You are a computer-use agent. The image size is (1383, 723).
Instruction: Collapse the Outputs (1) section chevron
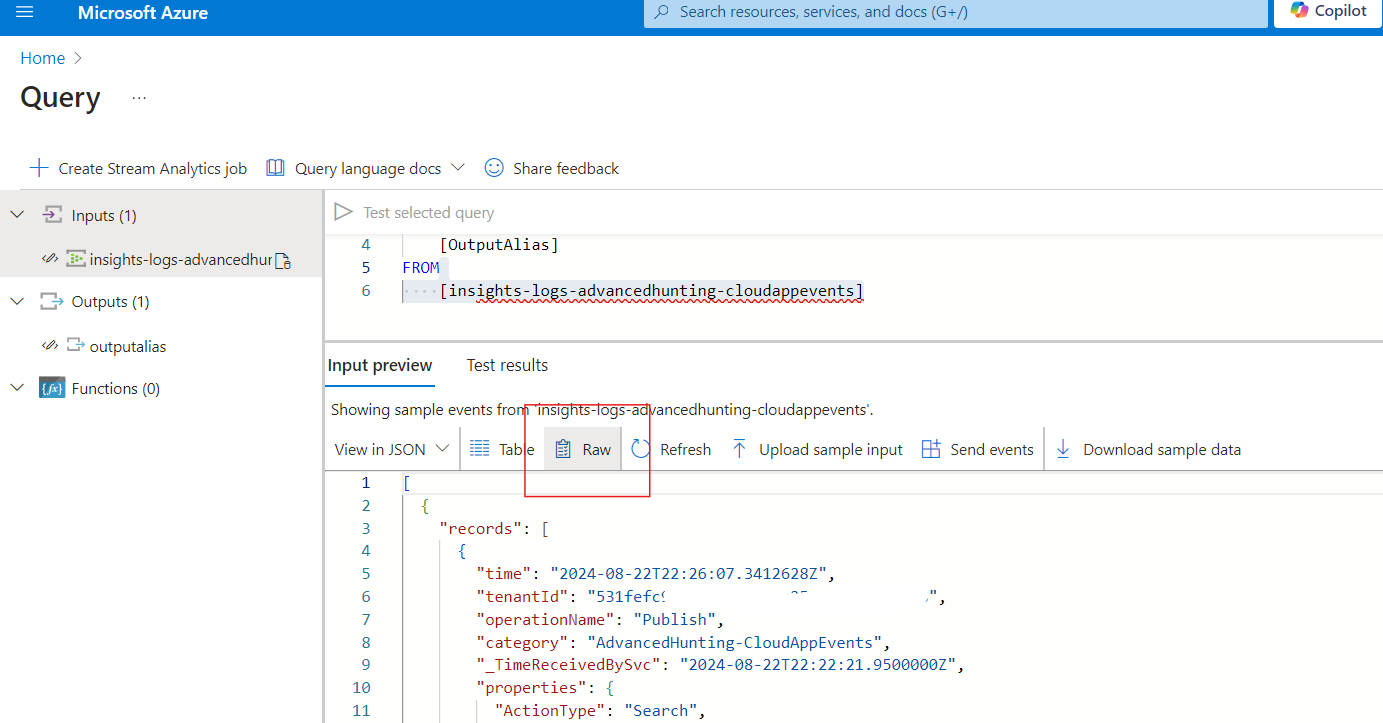point(17,301)
